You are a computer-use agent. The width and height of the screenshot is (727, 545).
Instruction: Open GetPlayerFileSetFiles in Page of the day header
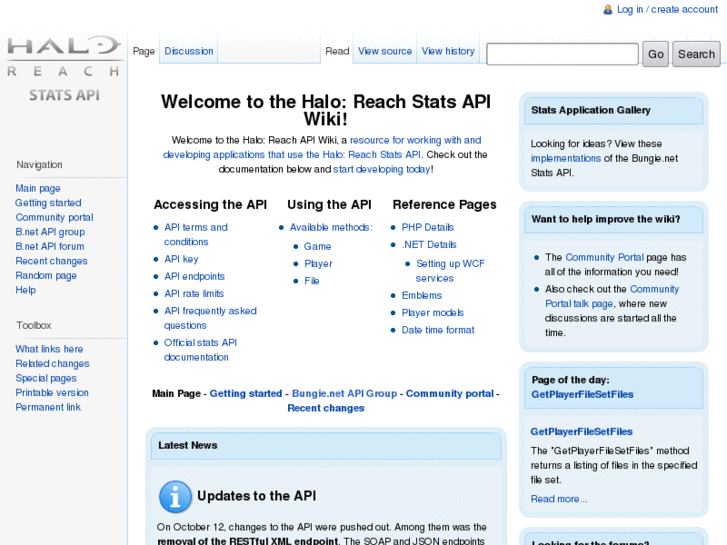[x=582, y=394]
